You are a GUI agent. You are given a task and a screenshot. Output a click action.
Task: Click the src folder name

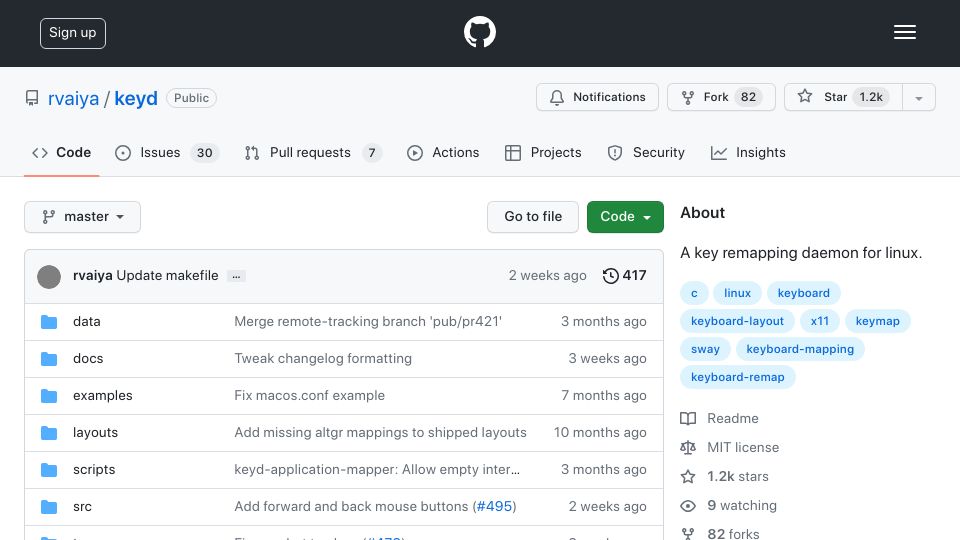click(x=83, y=506)
